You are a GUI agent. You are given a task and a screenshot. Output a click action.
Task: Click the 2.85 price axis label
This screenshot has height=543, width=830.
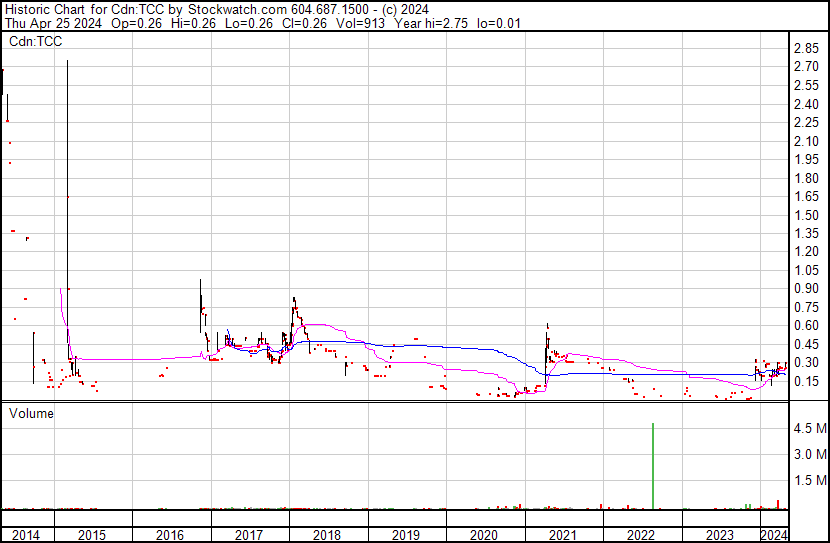[x=806, y=49]
